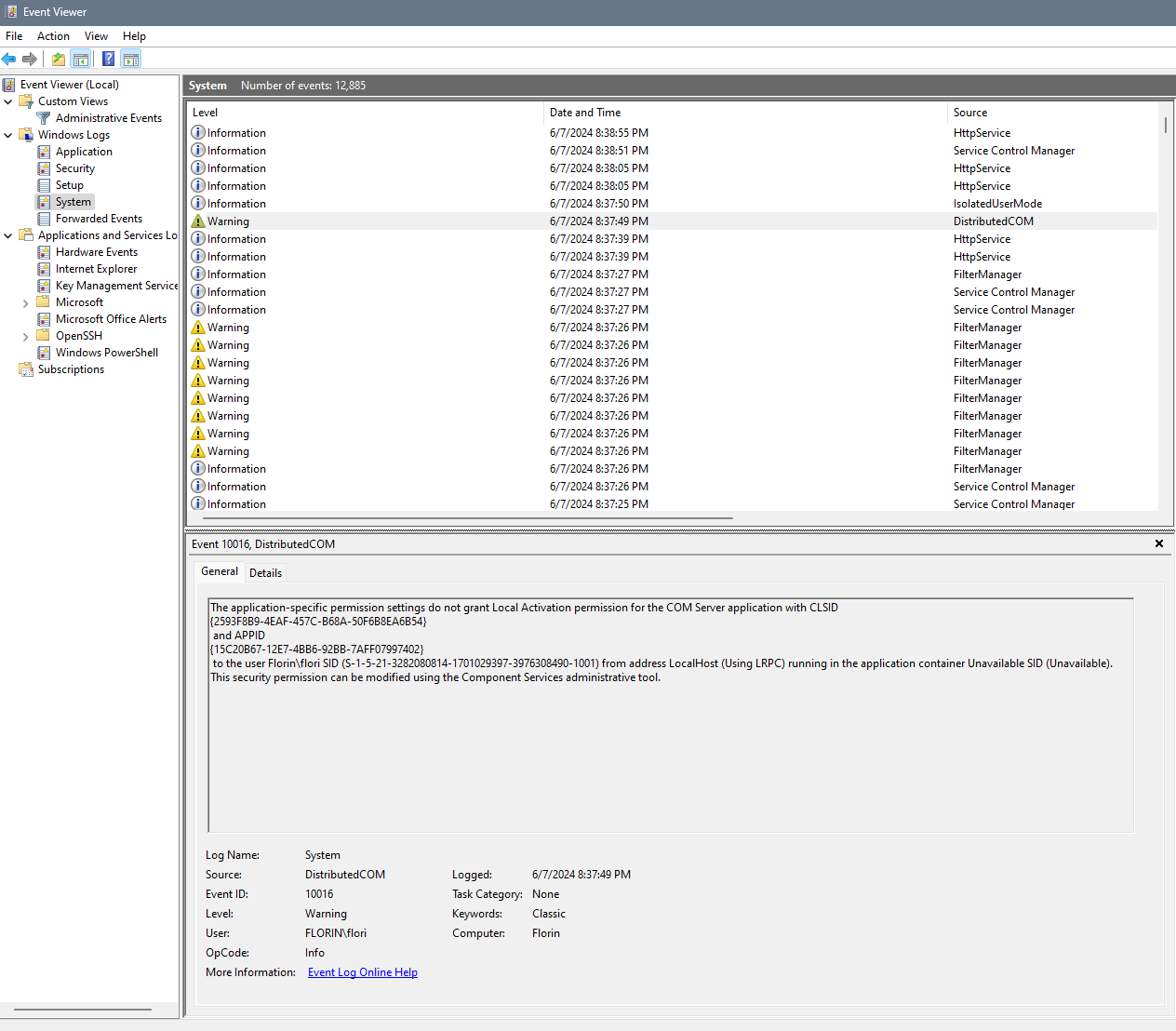1176x1031 pixels.
Task: Open the Subscriptions node
Action: pyautogui.click(x=71, y=369)
